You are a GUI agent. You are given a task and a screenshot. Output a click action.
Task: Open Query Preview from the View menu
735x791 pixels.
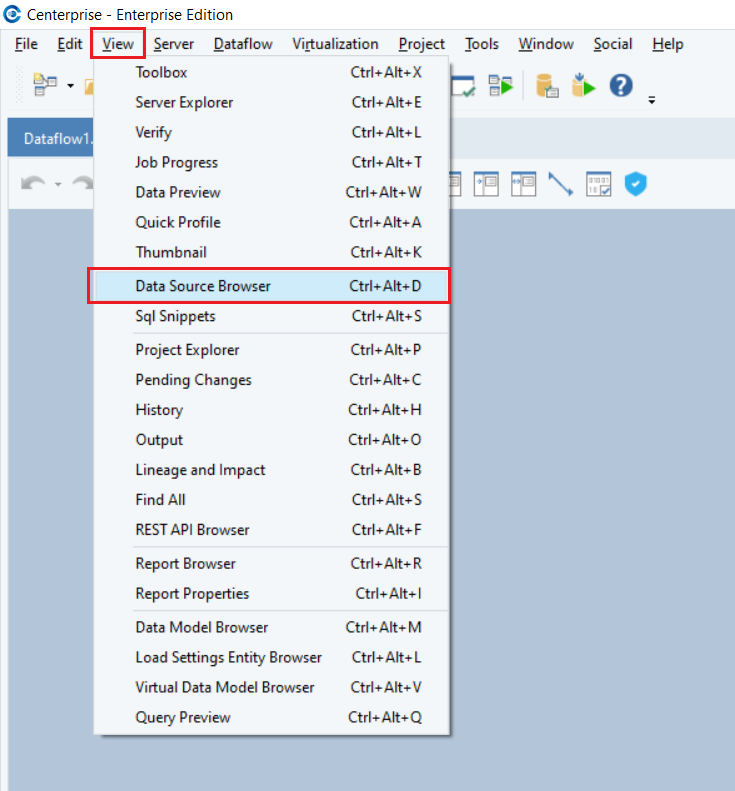click(x=271, y=717)
